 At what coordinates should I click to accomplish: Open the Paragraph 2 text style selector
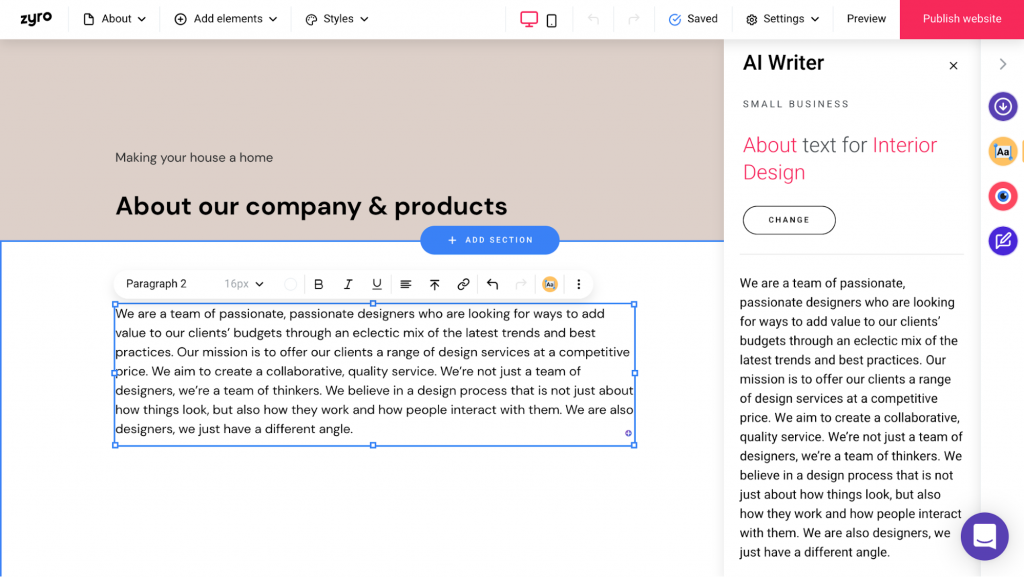tap(156, 284)
